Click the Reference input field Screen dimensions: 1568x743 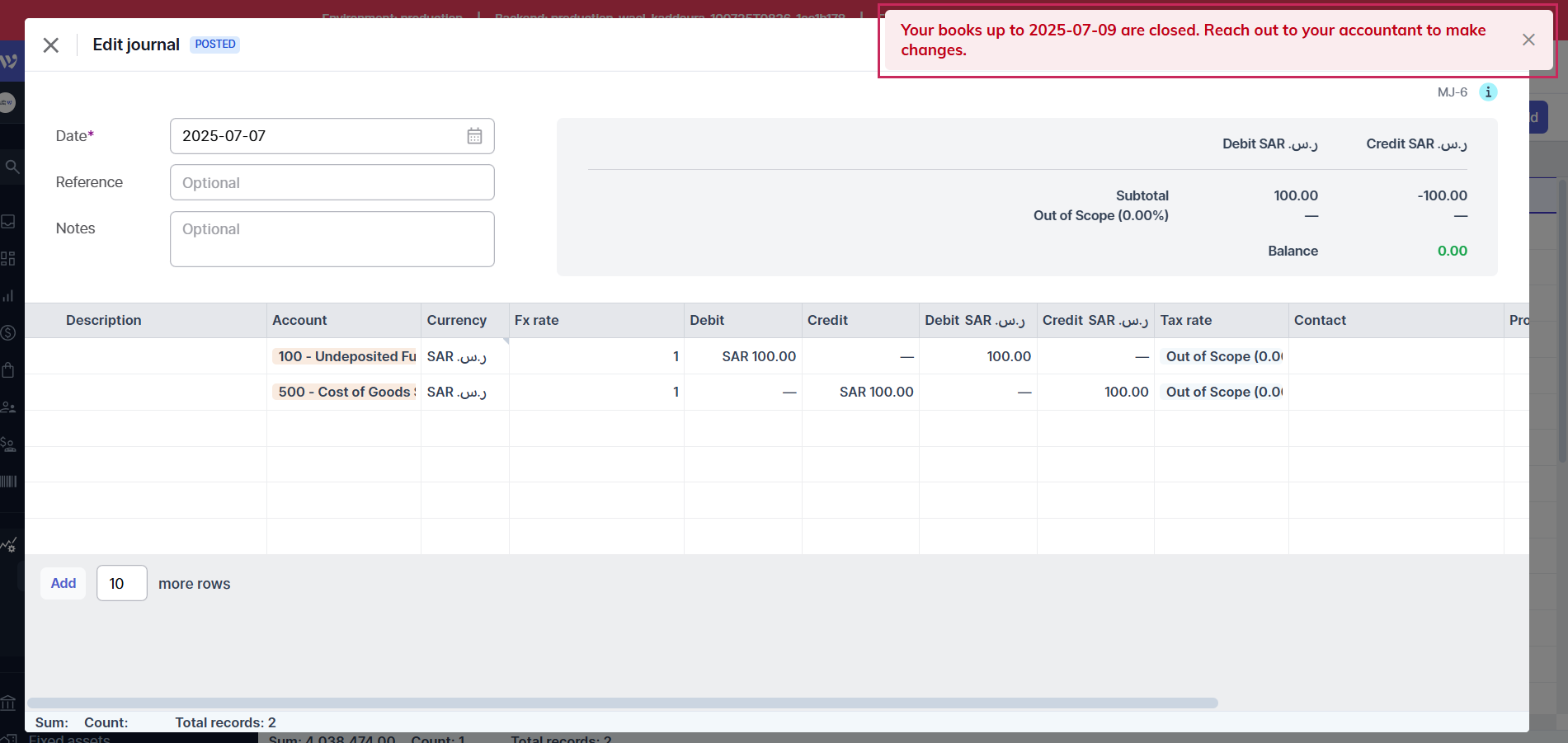tap(332, 182)
